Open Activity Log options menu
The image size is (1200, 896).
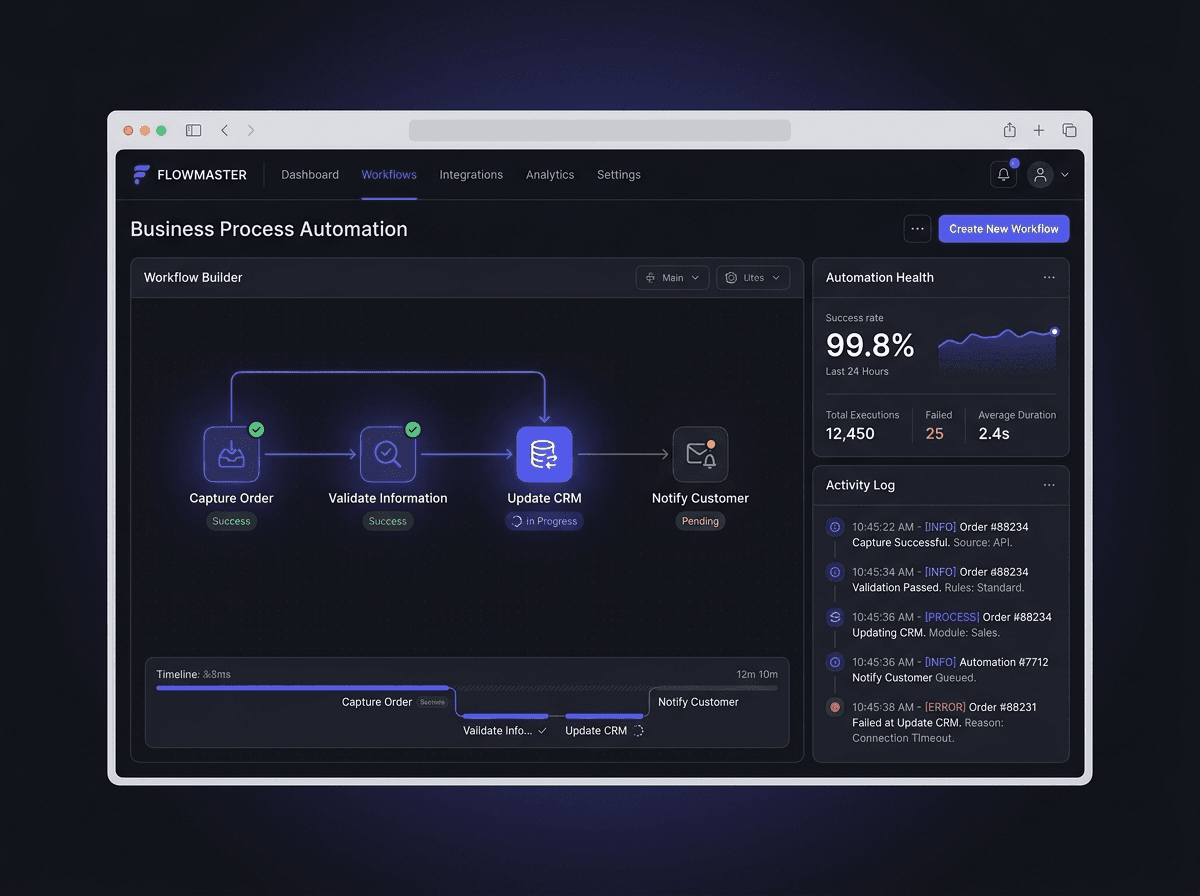(x=1049, y=485)
